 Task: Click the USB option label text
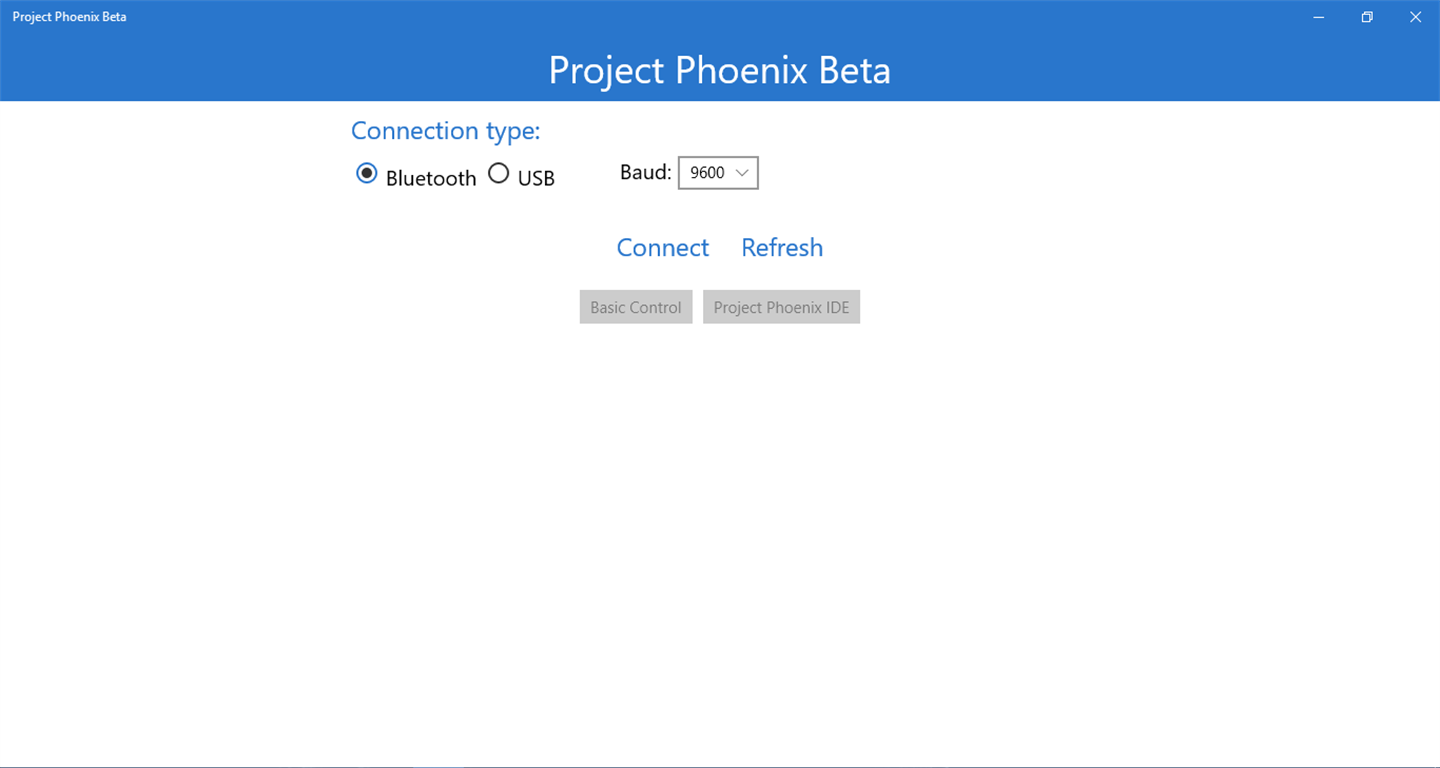click(536, 178)
